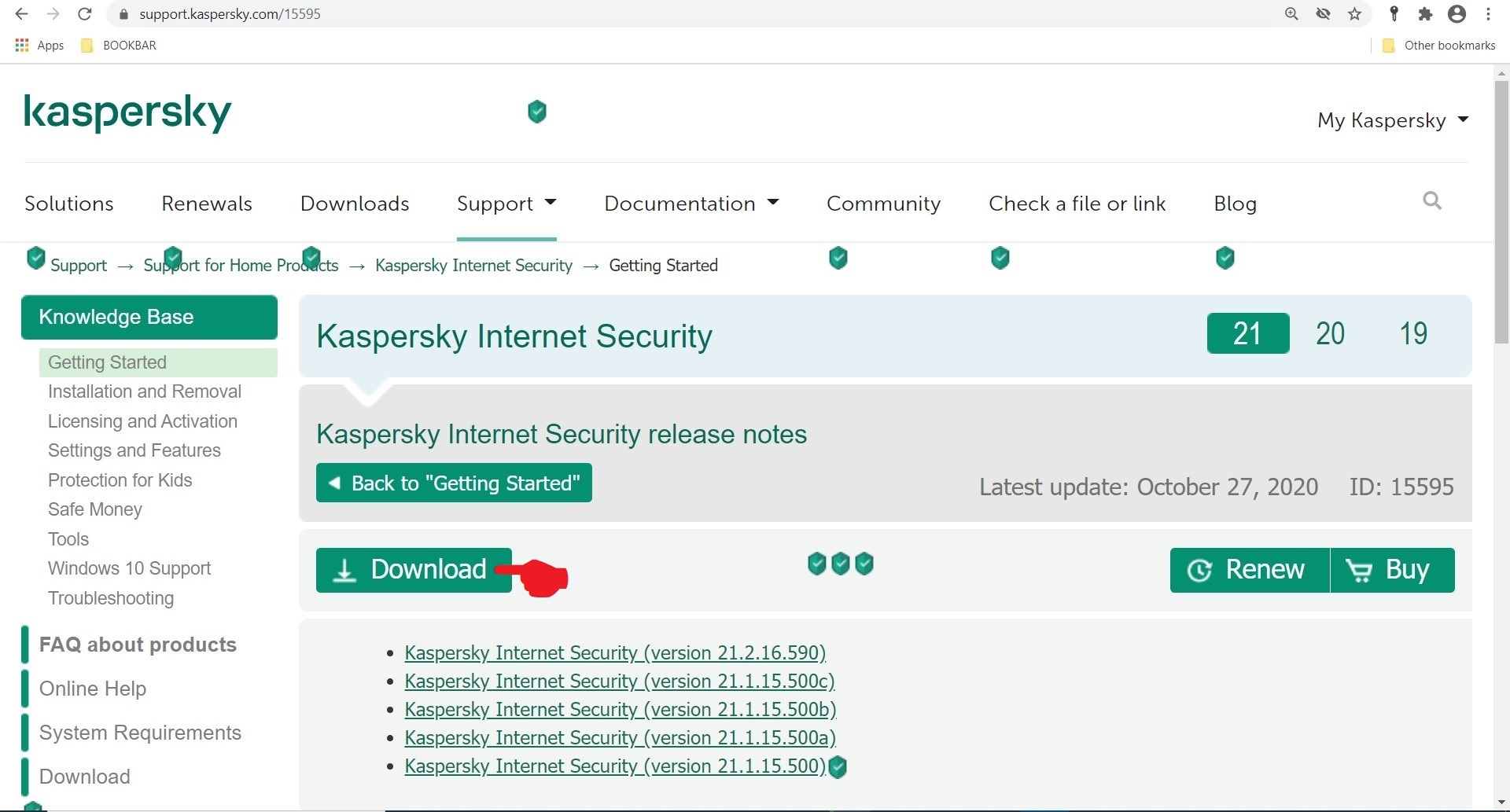Expand the Documentation menu dropdown

click(691, 204)
